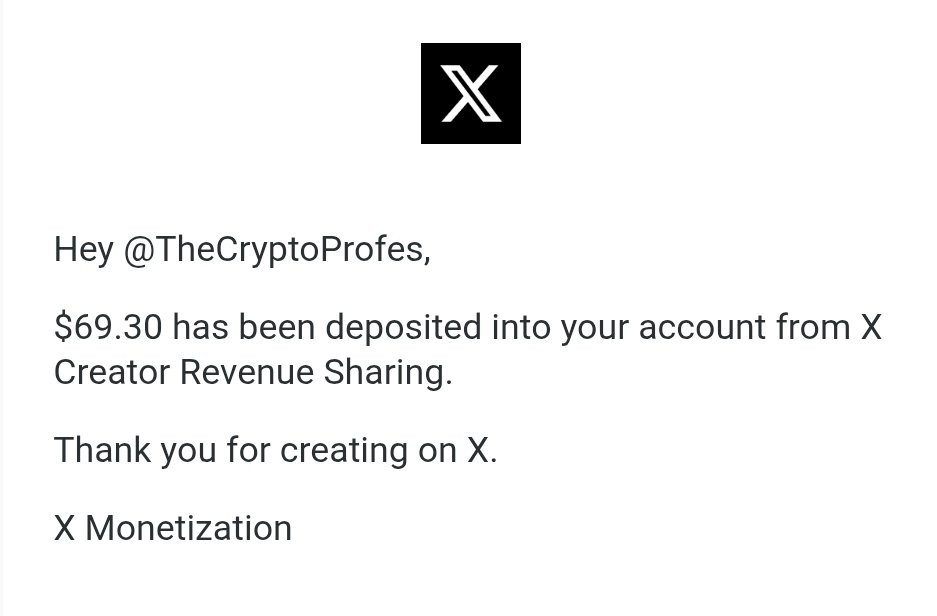Image resolution: width=937 pixels, height=616 pixels.
Task: Click the word creating in thanks line
Action: (x=344, y=450)
